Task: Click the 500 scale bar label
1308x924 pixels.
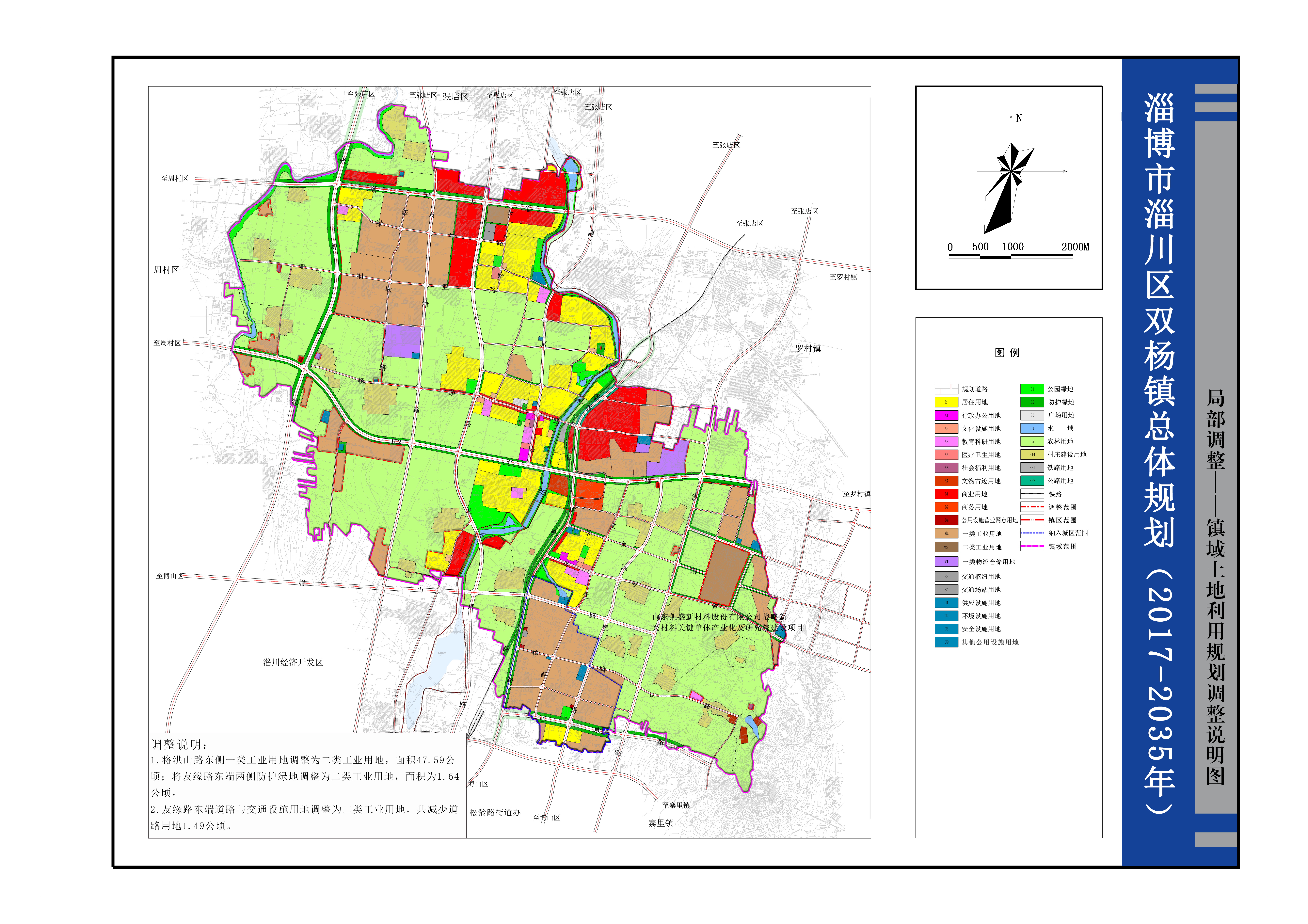Action: coord(981,247)
